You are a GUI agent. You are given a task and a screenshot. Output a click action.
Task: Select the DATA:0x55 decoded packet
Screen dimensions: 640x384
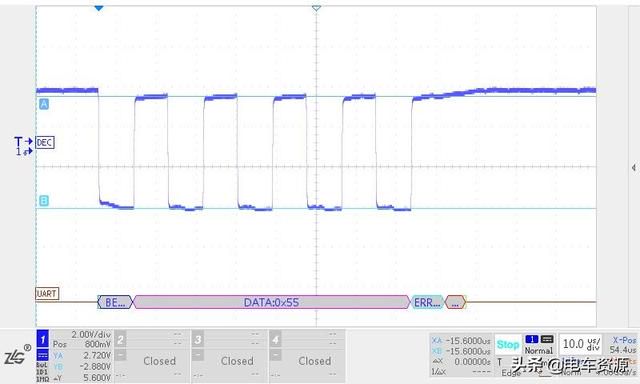(x=271, y=302)
